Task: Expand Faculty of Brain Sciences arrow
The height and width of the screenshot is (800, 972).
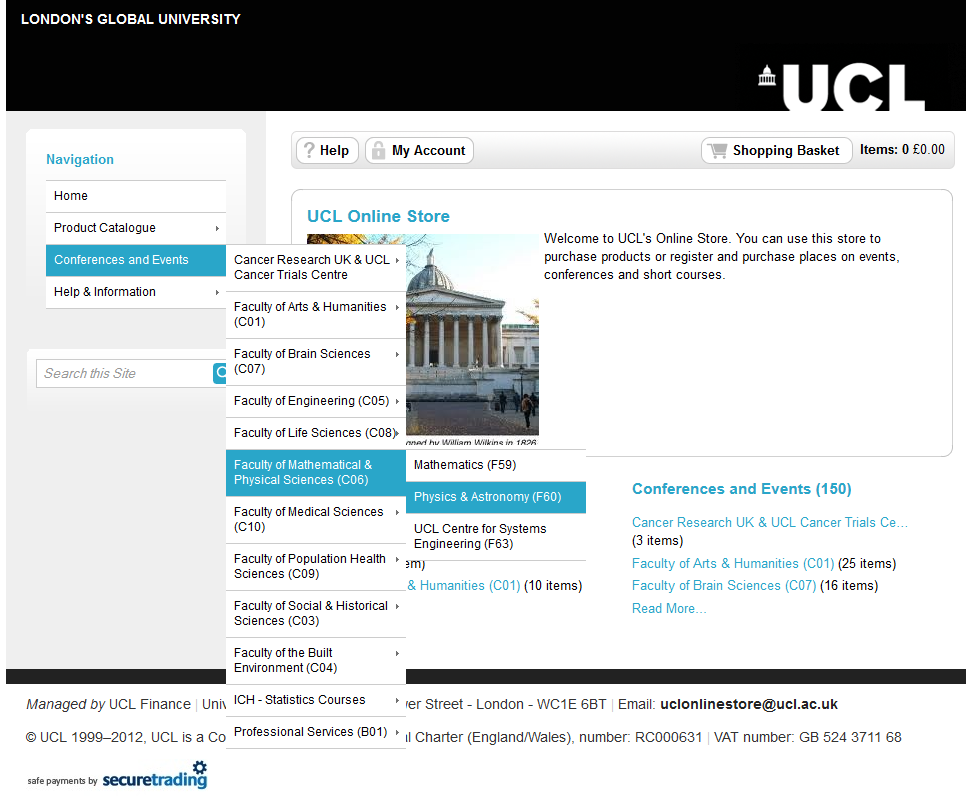Action: (x=397, y=354)
